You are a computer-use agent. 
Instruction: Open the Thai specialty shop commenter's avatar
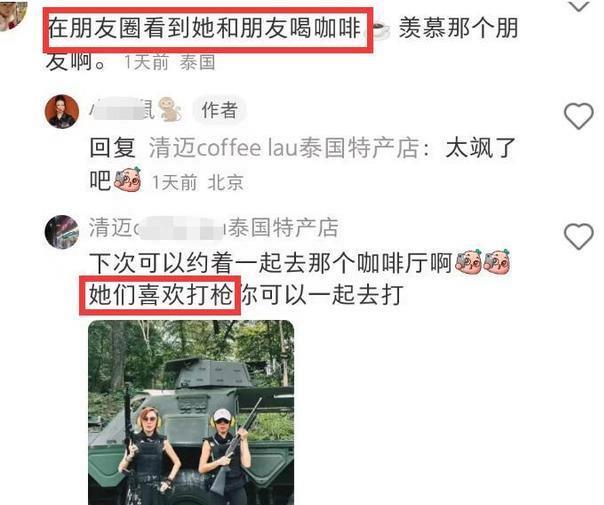point(62,232)
